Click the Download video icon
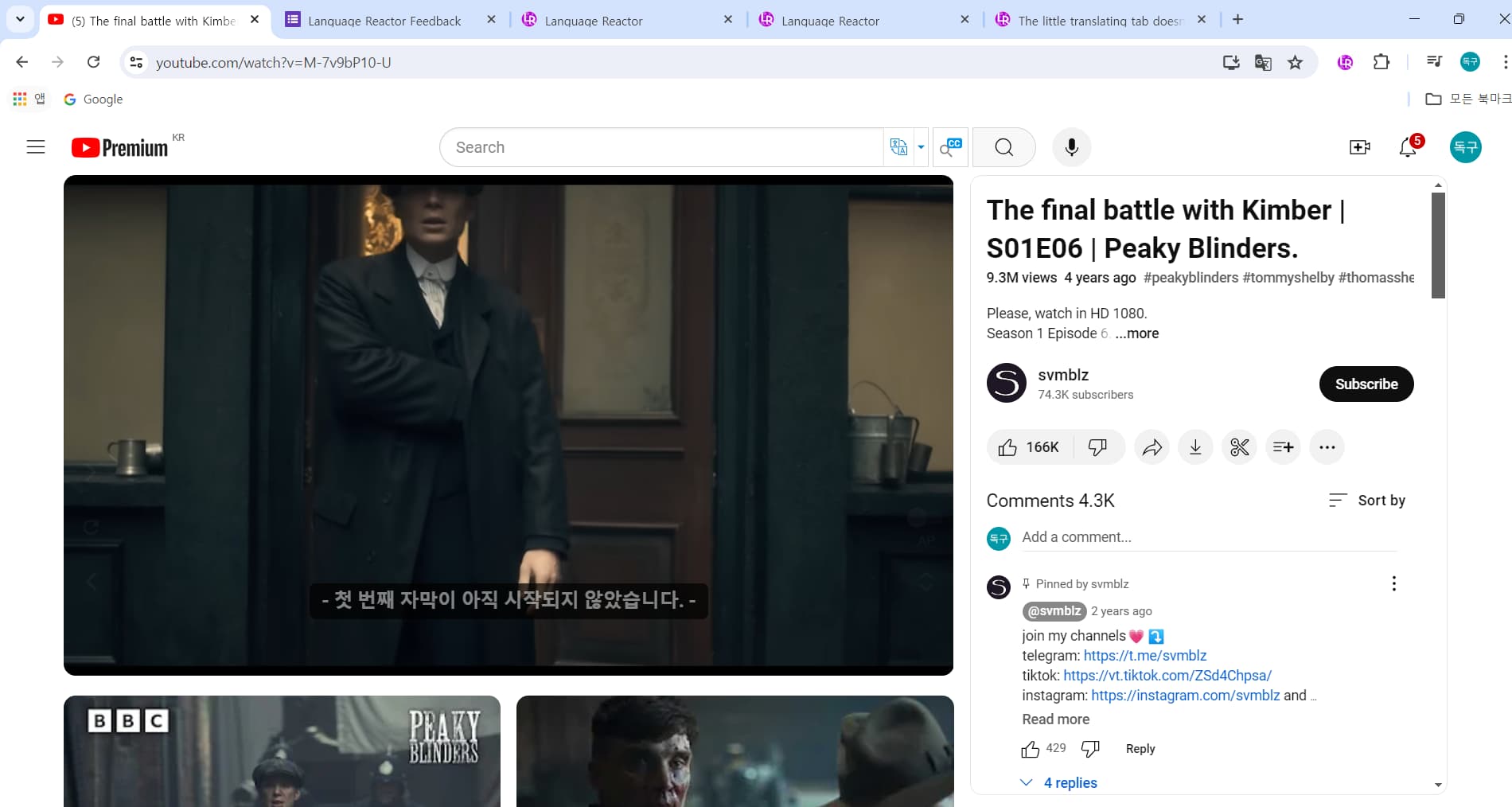1512x807 pixels. pyautogui.click(x=1195, y=447)
